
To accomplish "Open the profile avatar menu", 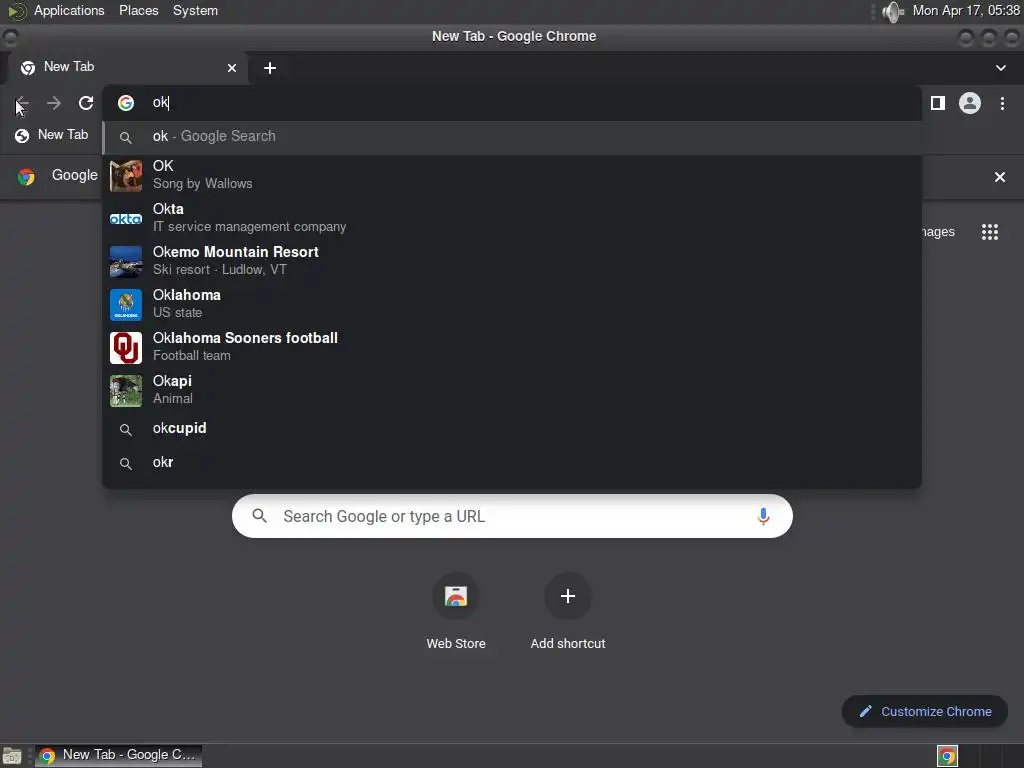I will pos(970,103).
